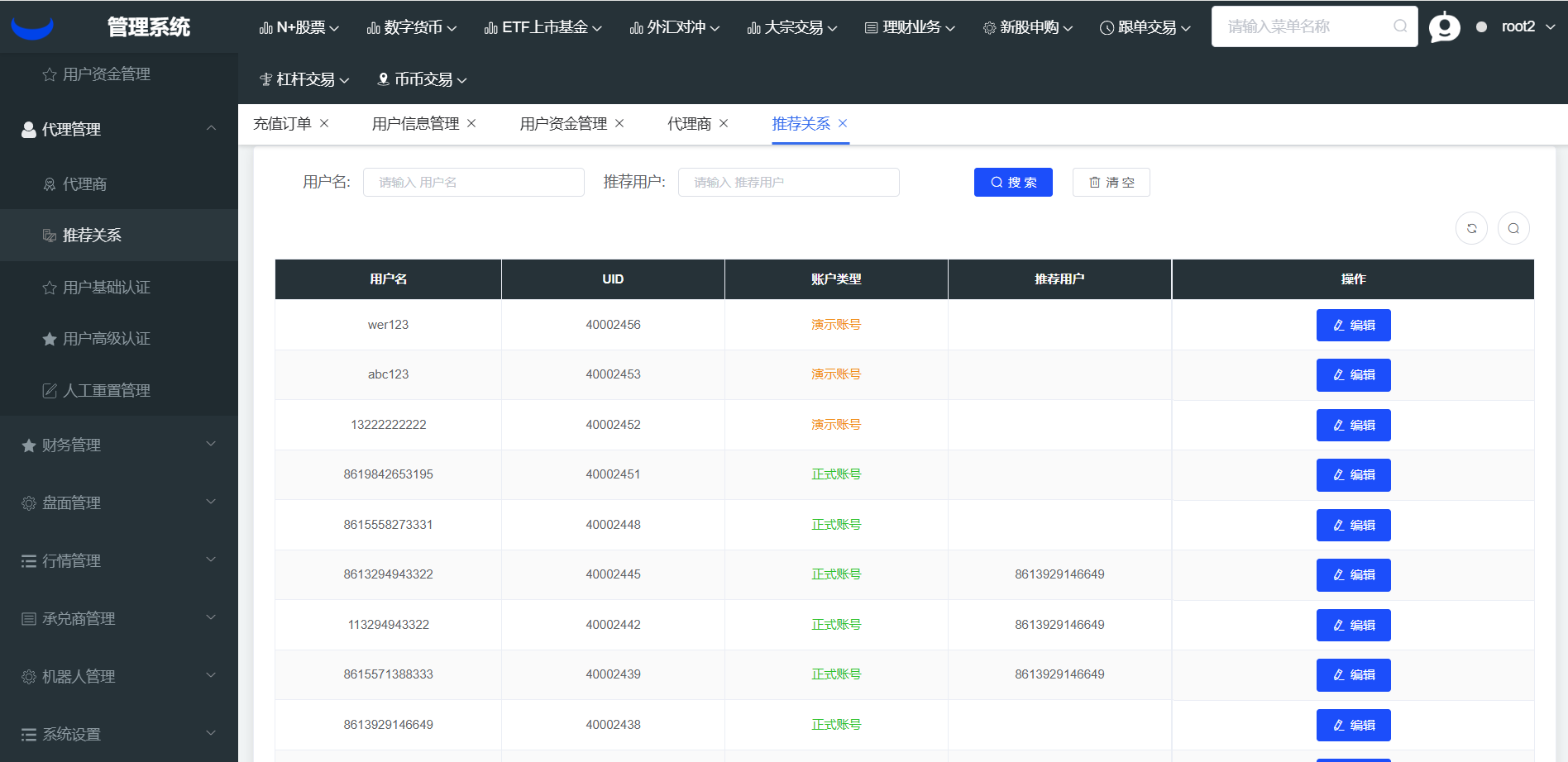Expand the 行情管理 sidebar group
This screenshot has height=762, width=1568.
119,560
